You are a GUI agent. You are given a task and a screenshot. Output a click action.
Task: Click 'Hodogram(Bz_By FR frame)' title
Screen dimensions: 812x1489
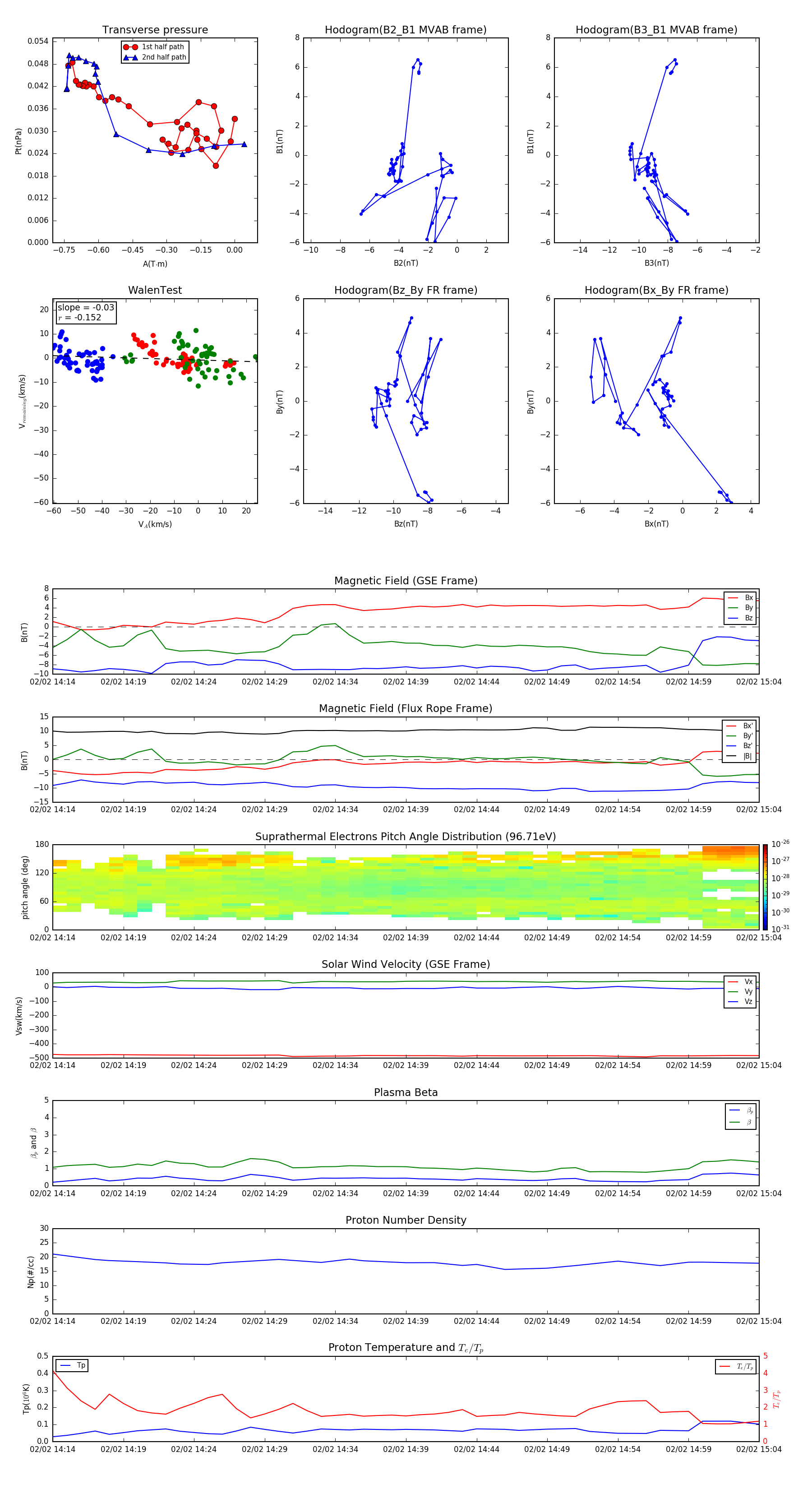coord(406,290)
